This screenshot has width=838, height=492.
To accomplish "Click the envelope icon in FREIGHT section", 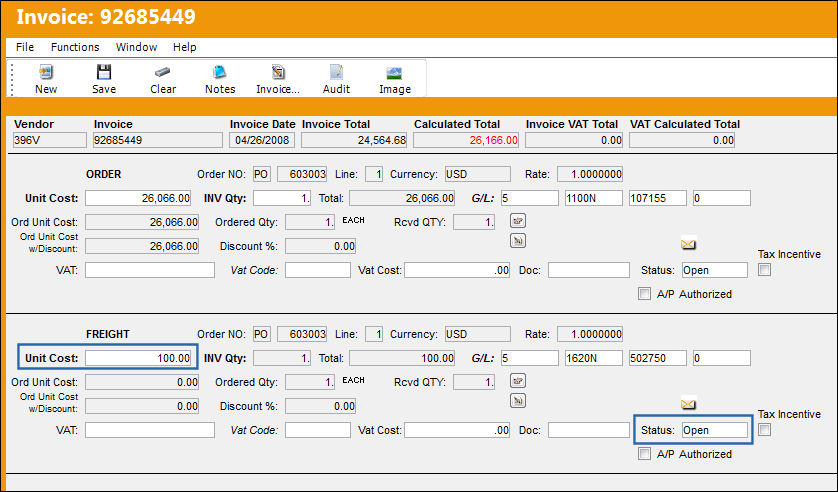I will point(688,404).
